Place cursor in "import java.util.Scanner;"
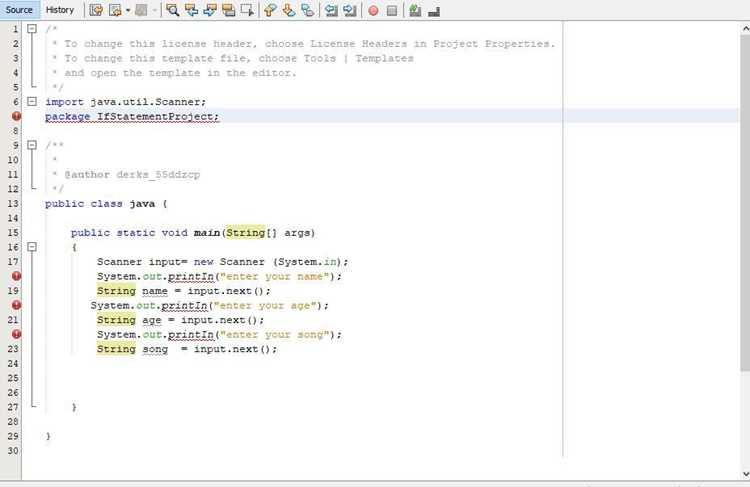 [x=125, y=102]
